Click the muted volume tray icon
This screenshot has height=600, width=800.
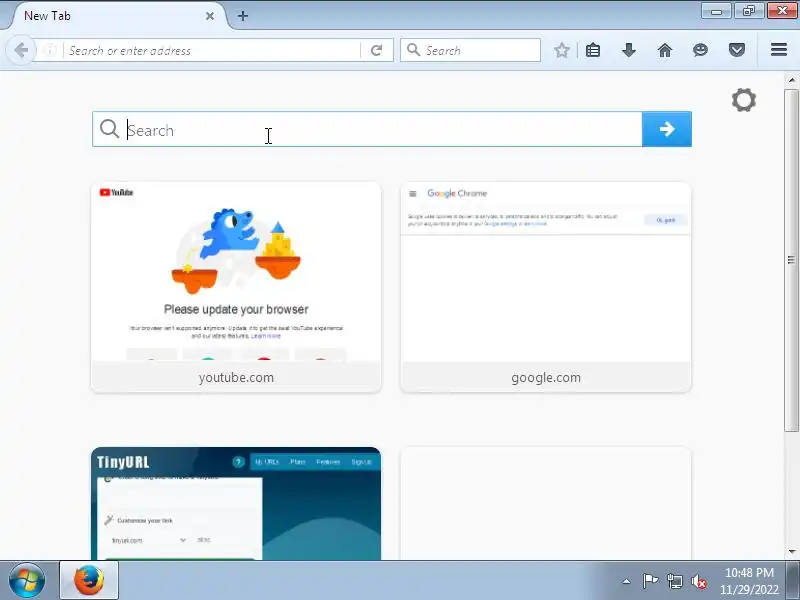point(698,581)
